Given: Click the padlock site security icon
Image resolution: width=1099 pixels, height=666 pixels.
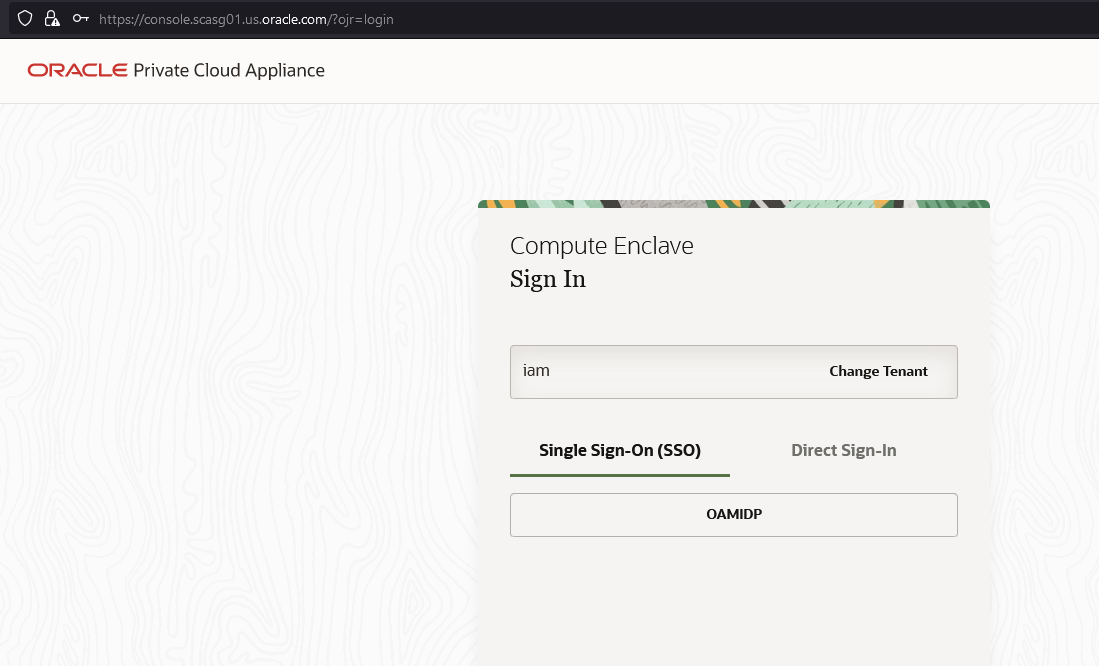Looking at the screenshot, I should [52, 19].
